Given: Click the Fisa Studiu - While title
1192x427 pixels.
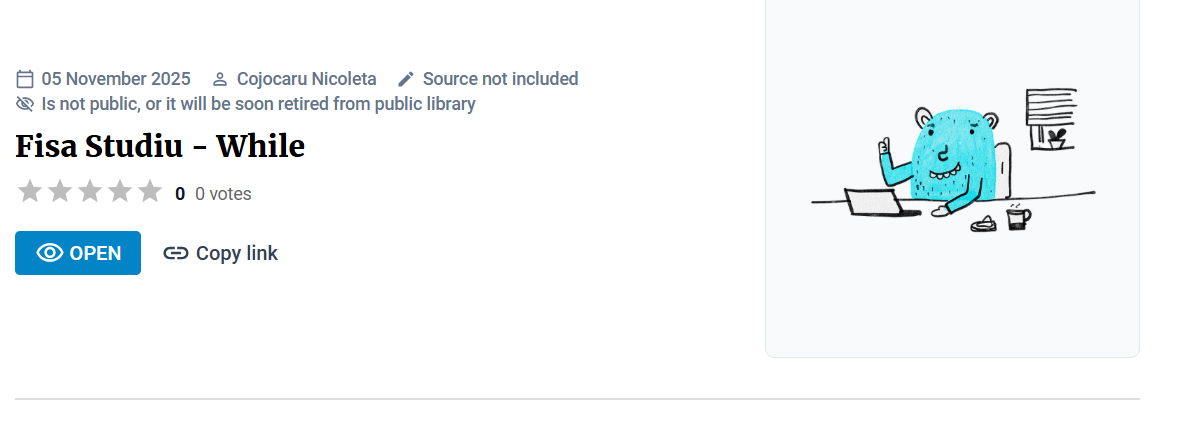Looking at the screenshot, I should click(160, 146).
